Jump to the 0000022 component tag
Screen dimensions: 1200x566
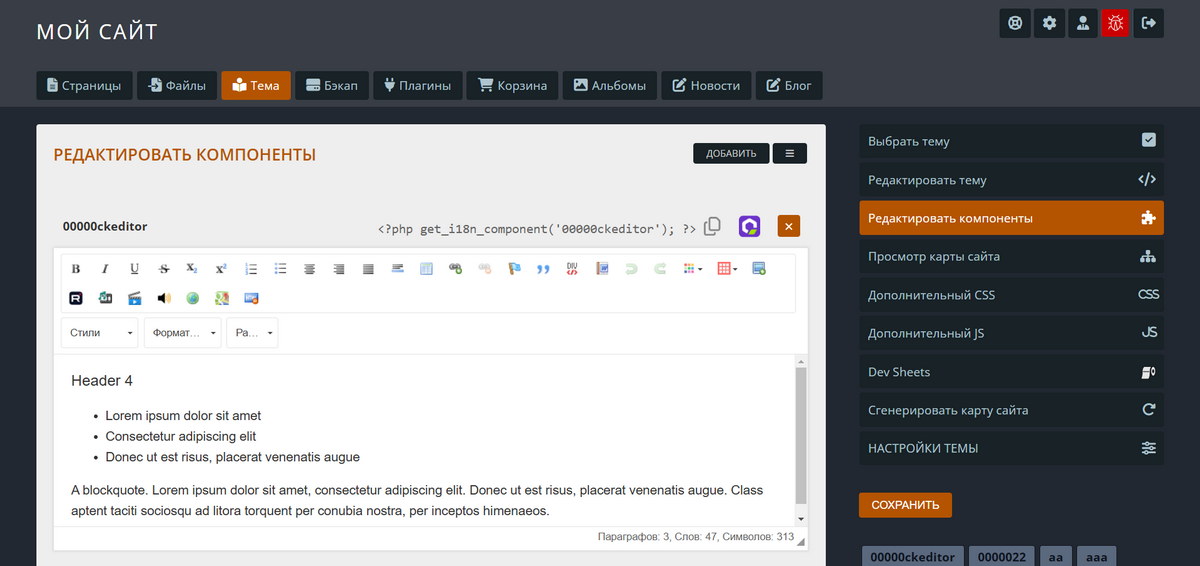pos(1002,557)
